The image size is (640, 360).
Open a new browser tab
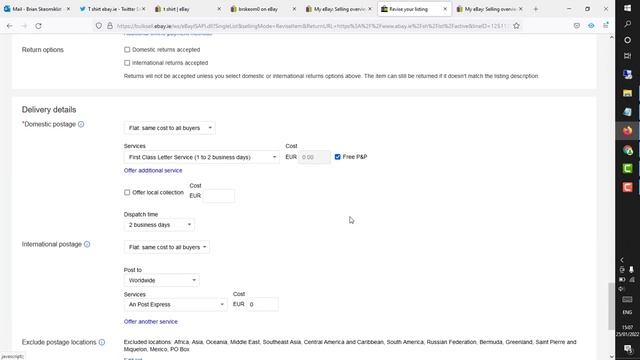click(x=536, y=9)
